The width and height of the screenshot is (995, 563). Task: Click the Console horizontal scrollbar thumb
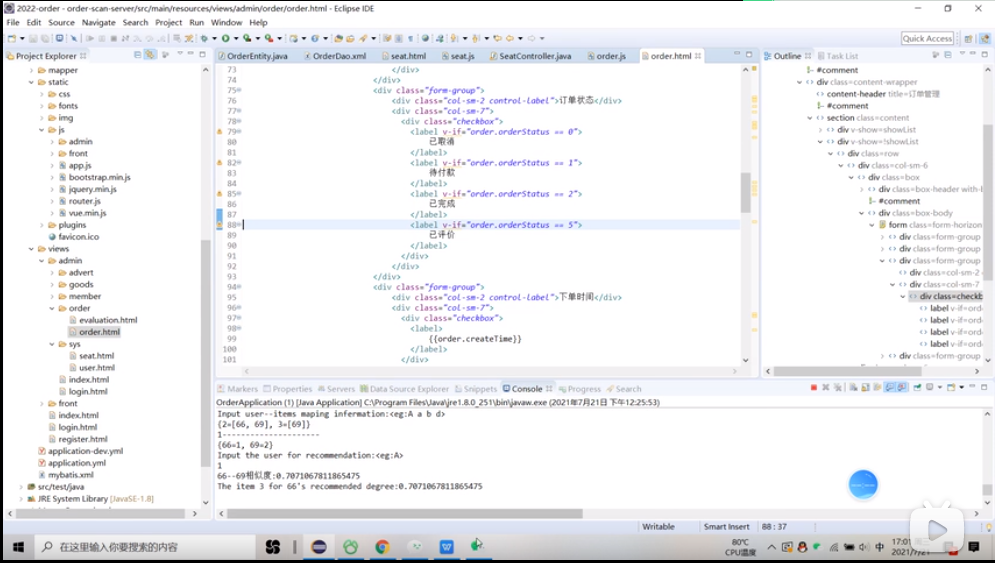coord(404,513)
